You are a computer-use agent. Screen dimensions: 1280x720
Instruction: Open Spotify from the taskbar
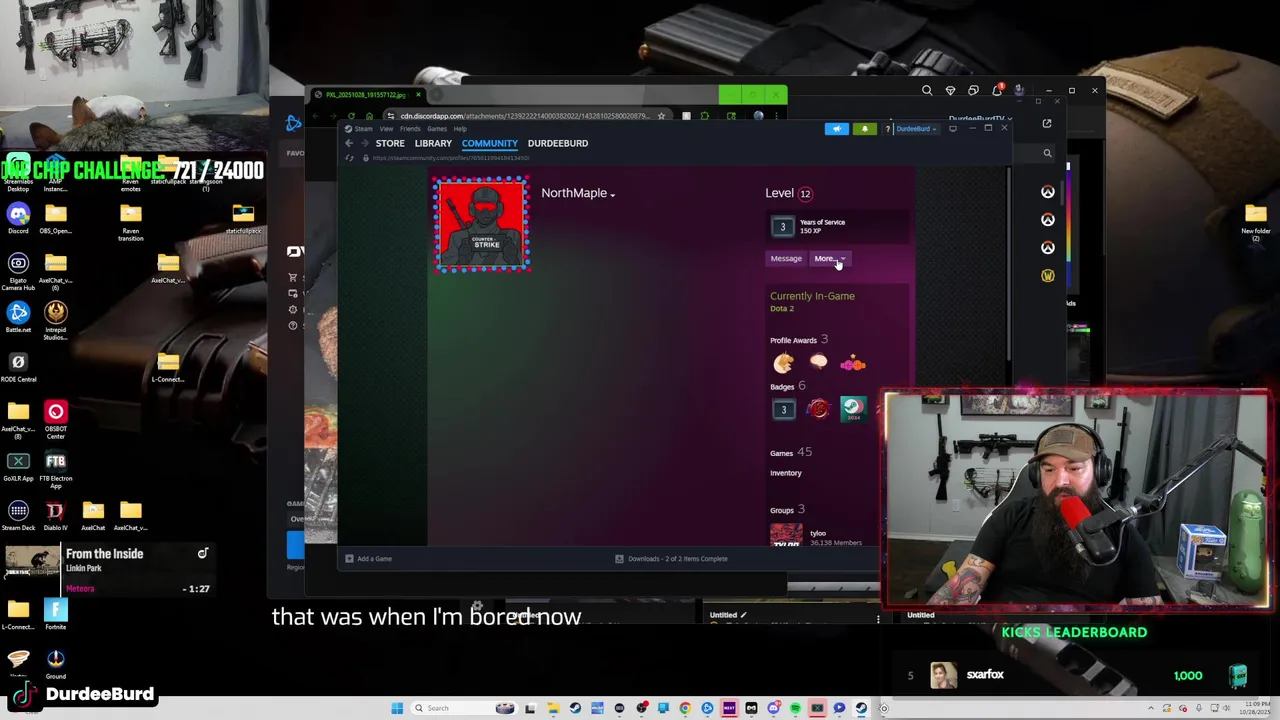(x=795, y=708)
